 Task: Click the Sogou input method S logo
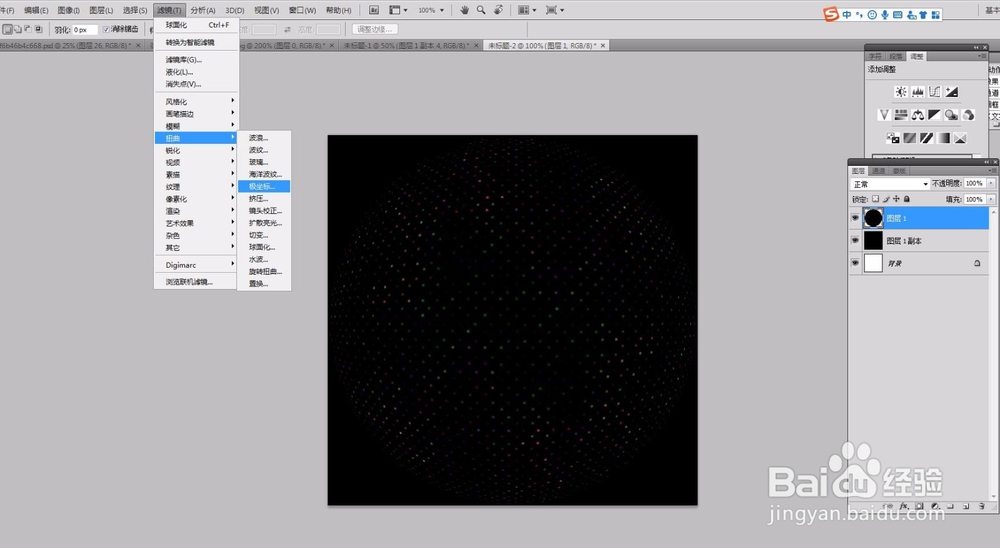coord(830,14)
